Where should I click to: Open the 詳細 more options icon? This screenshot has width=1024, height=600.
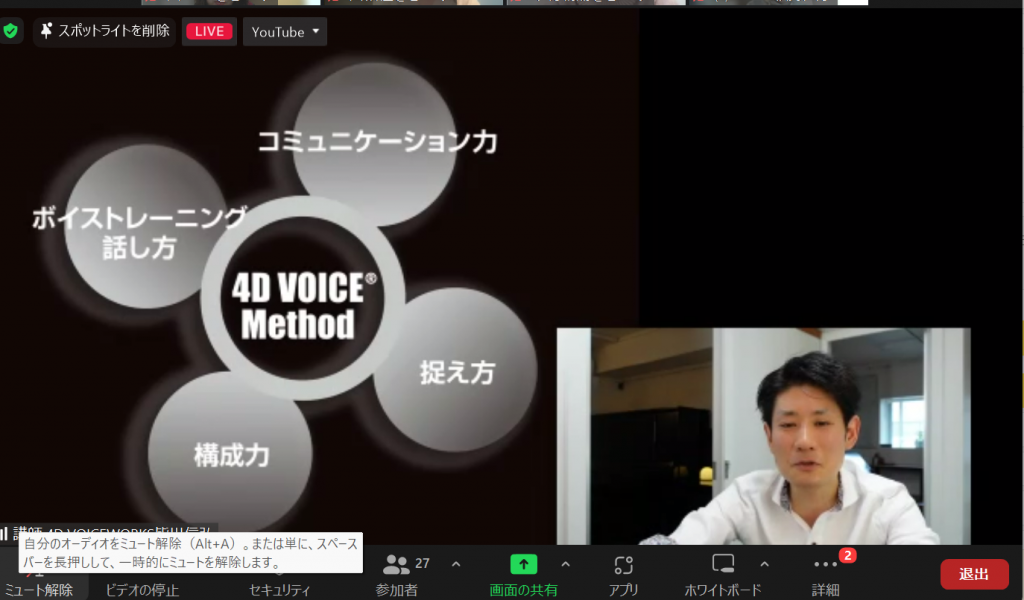click(x=825, y=564)
